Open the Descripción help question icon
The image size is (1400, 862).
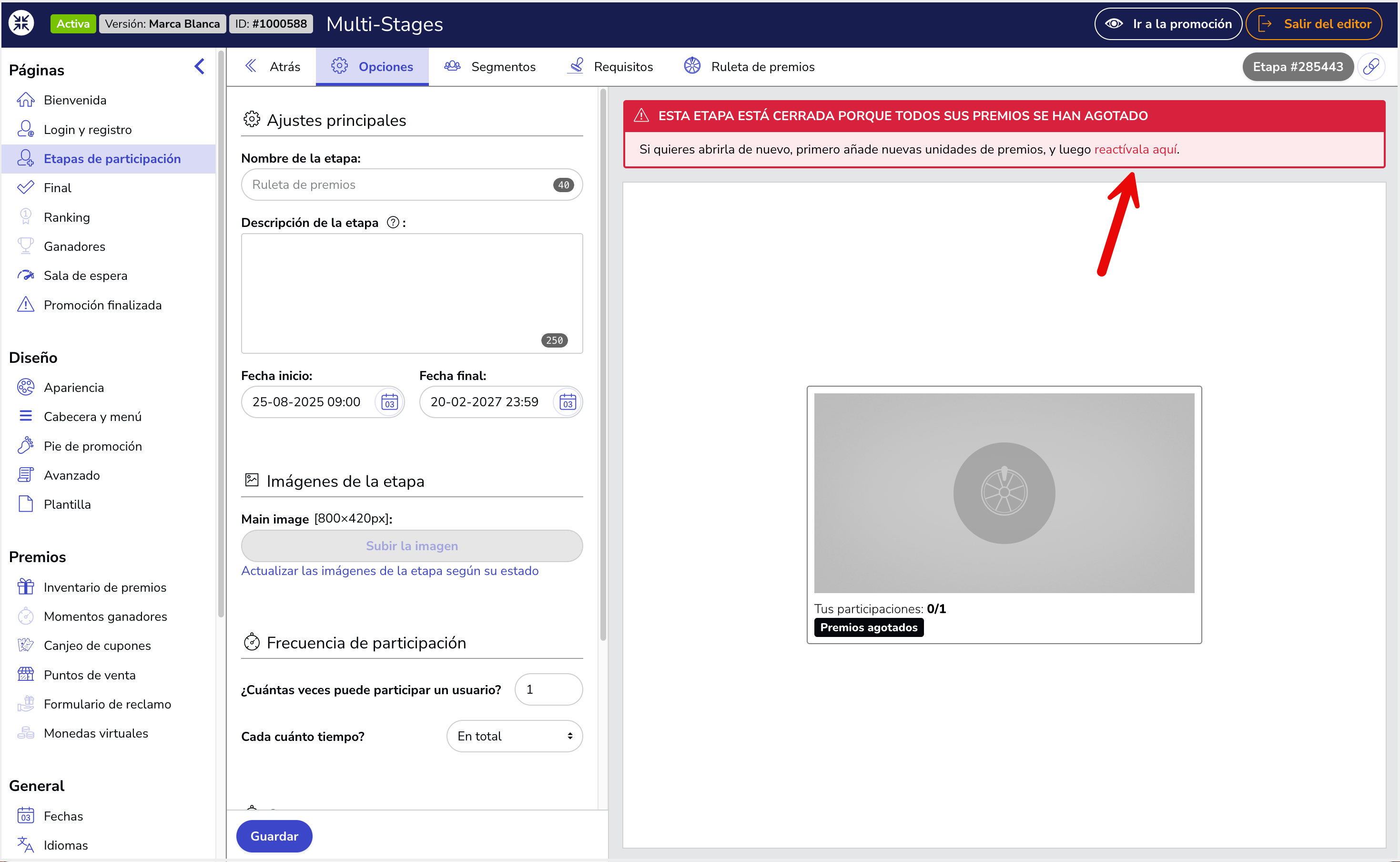click(393, 222)
